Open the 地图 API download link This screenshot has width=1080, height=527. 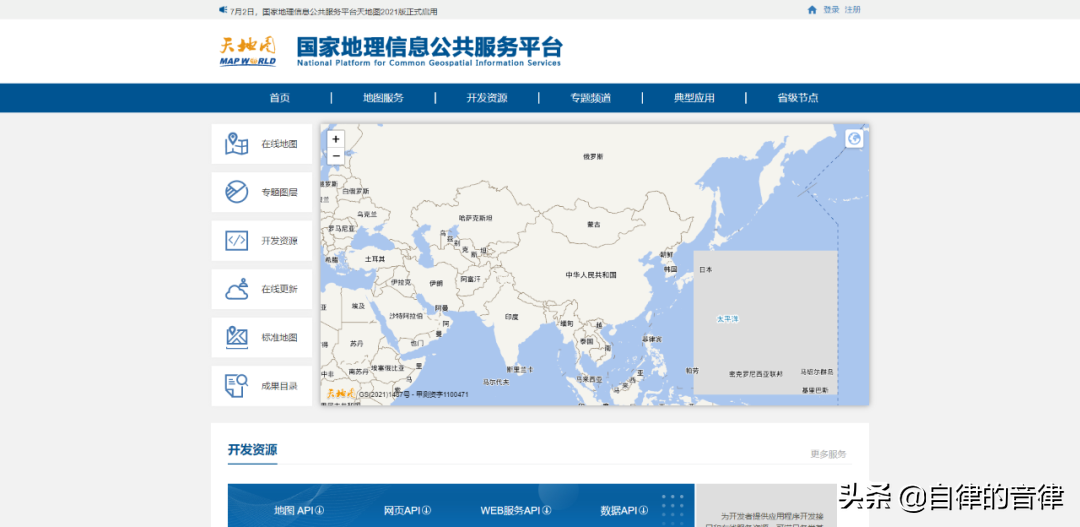click(x=299, y=510)
